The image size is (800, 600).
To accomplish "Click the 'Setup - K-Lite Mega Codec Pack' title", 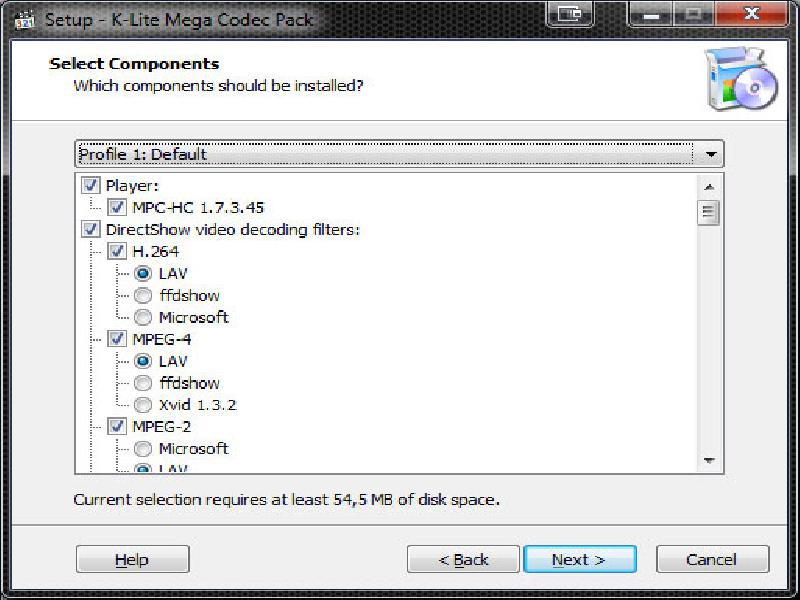I will pyautogui.click(x=179, y=20).
